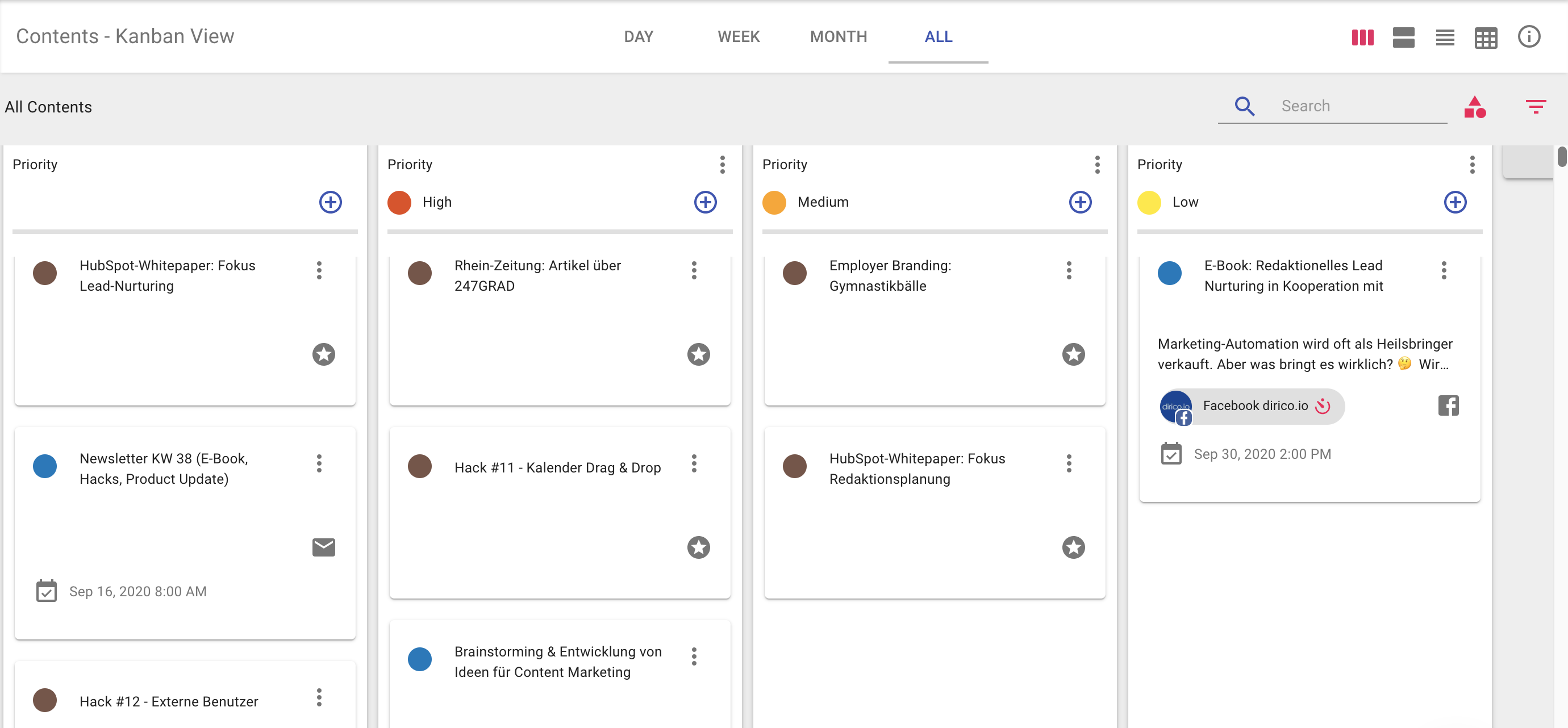Open menu for Hack #11 card
The width and height of the screenshot is (1568, 728).
click(x=693, y=463)
